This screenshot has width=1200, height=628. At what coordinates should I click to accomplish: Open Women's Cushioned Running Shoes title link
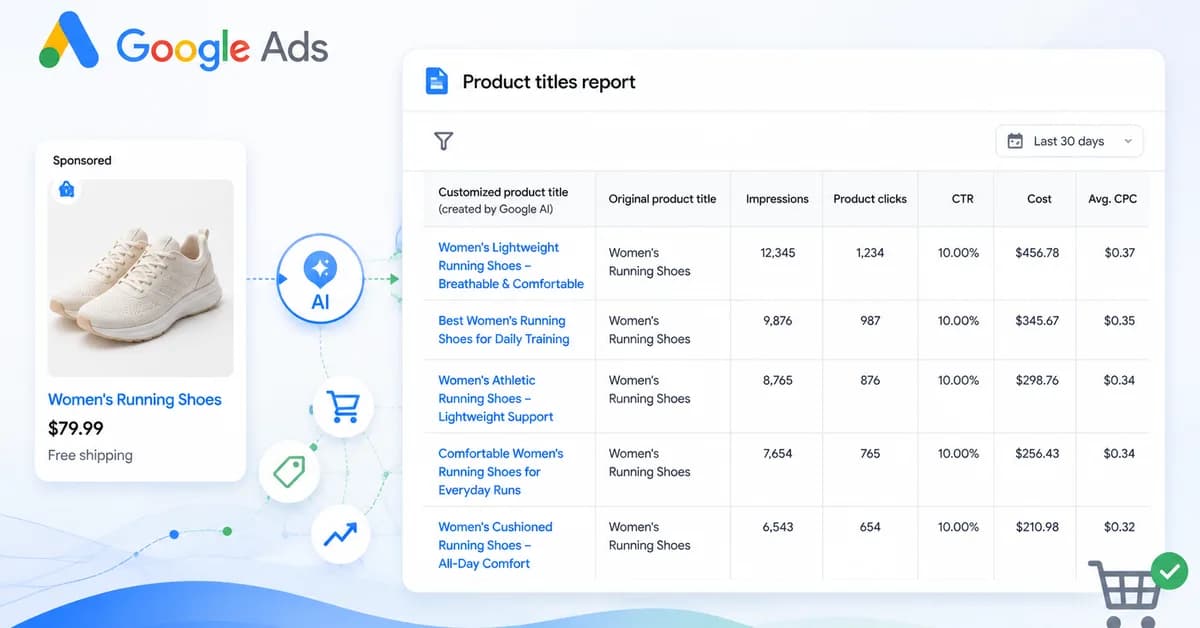point(495,545)
